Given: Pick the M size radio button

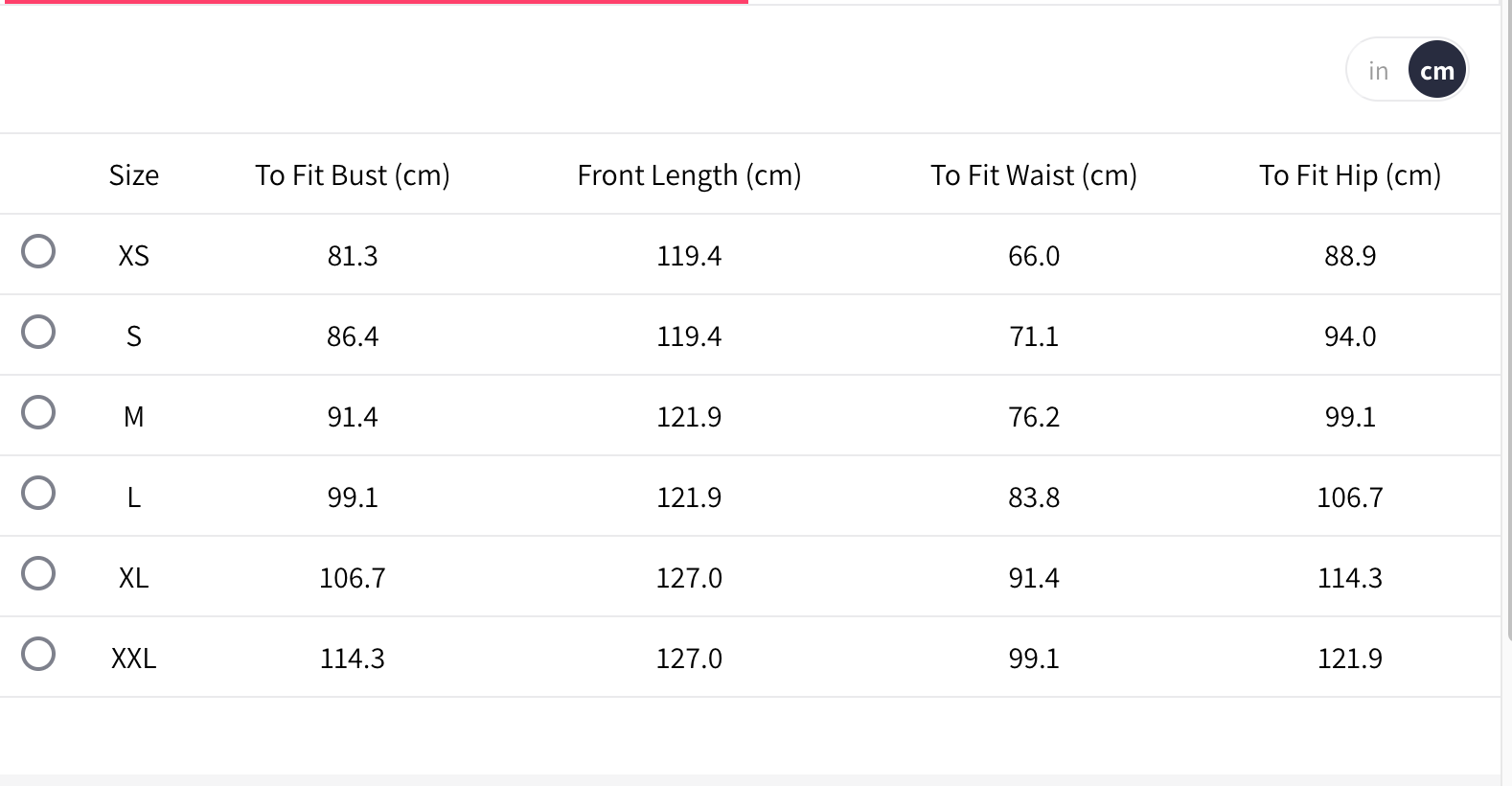Looking at the screenshot, I should coord(38,412).
